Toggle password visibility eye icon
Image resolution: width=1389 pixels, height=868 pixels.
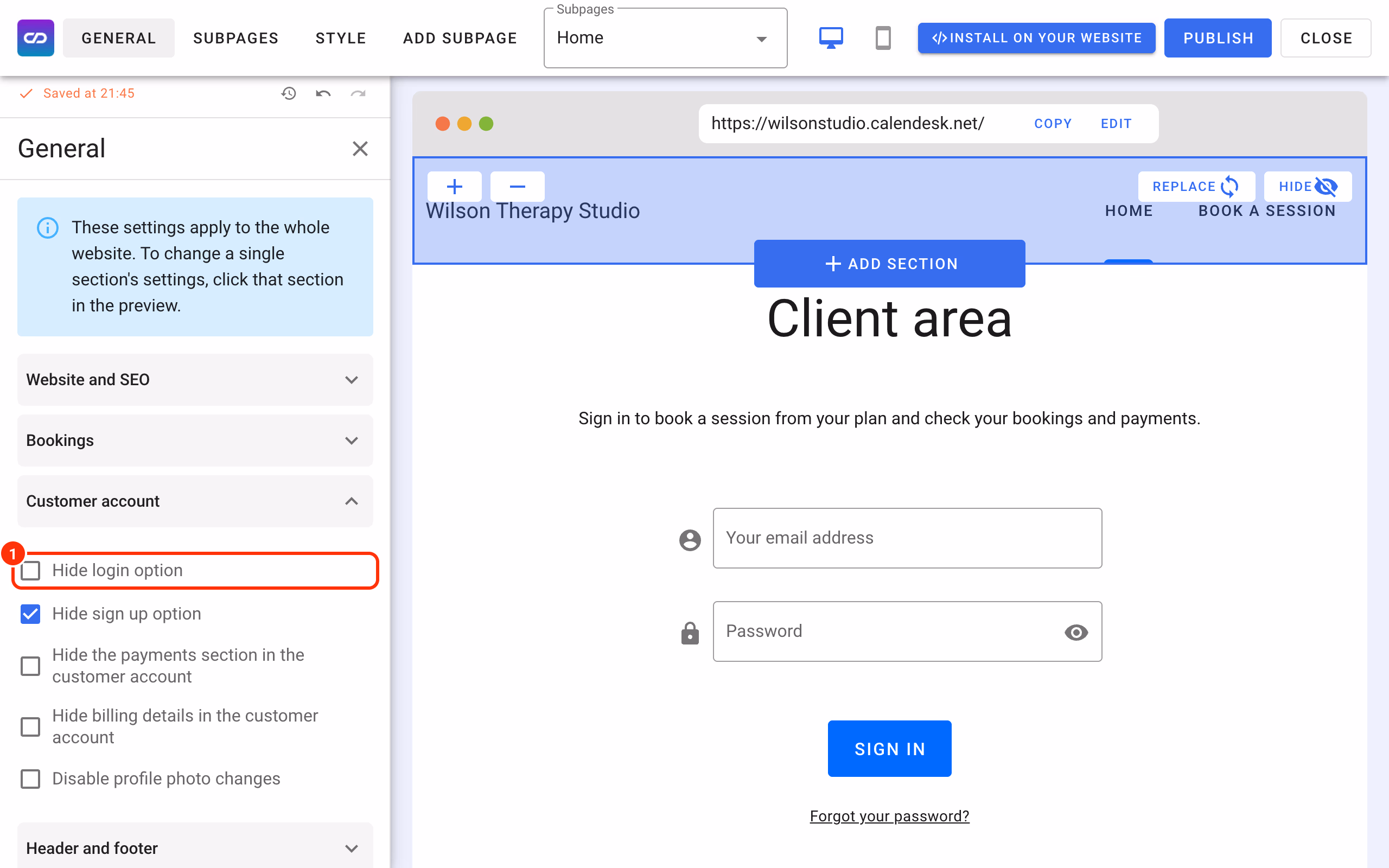click(x=1076, y=632)
